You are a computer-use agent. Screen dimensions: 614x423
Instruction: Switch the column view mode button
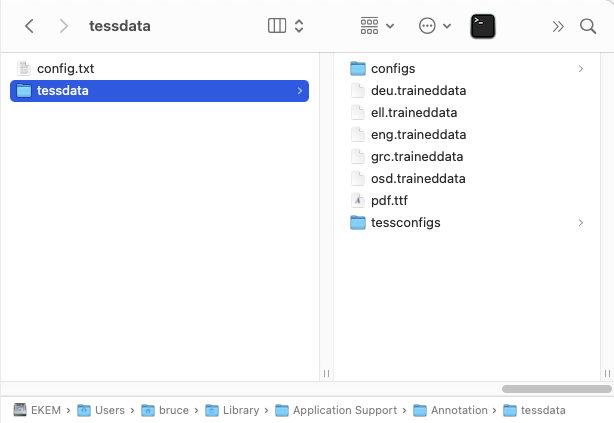pyautogui.click(x=286, y=26)
